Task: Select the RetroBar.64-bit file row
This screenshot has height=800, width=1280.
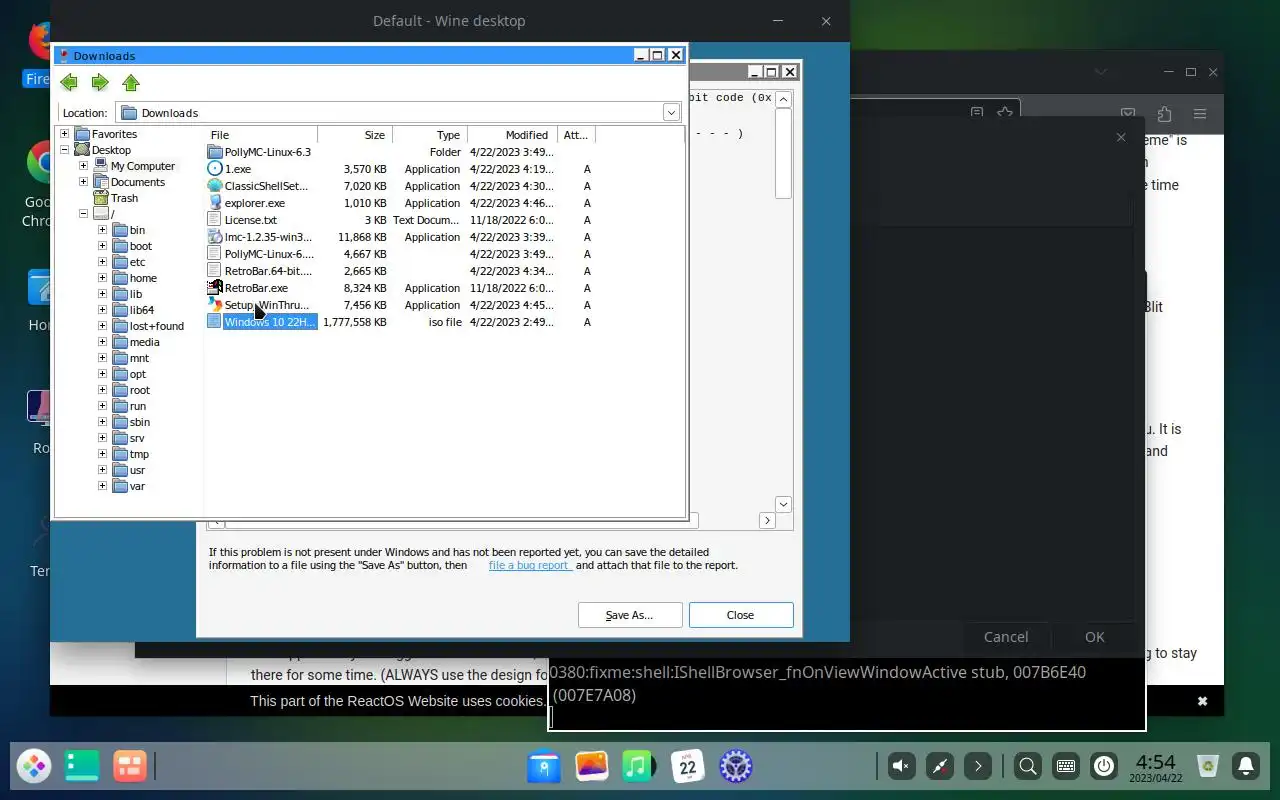Action: [x=400, y=271]
